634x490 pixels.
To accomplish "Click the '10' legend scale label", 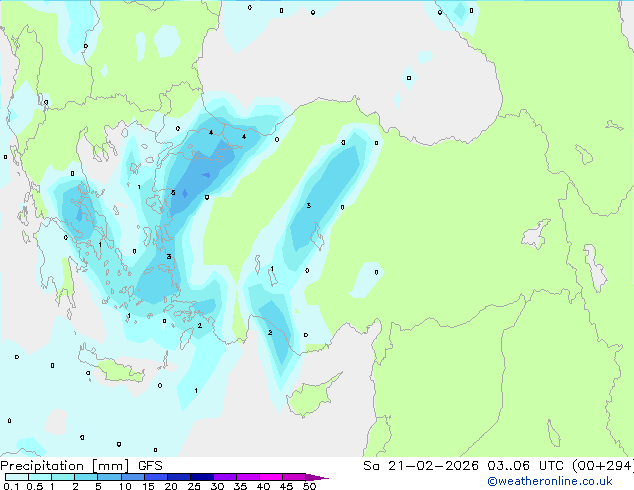I will click(125, 486).
